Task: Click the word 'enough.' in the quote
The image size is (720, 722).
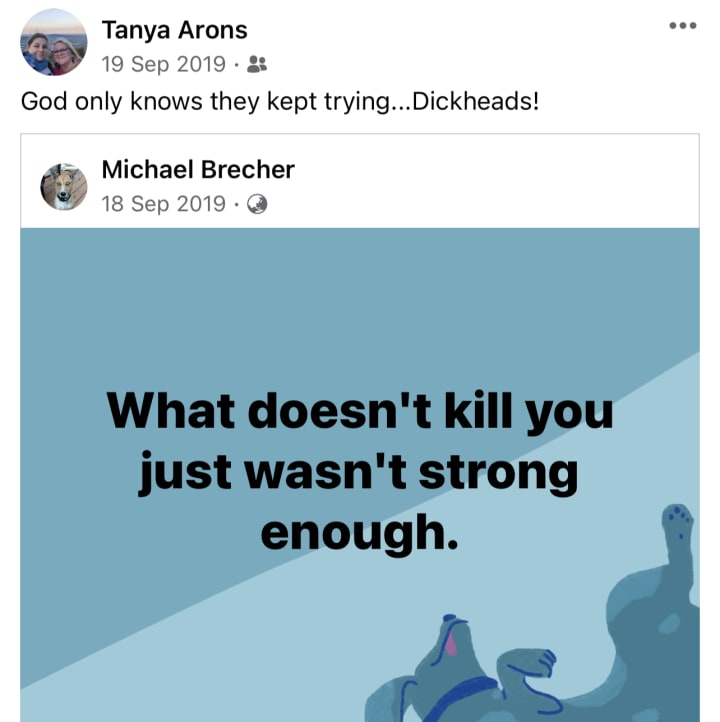Action: 360,534
